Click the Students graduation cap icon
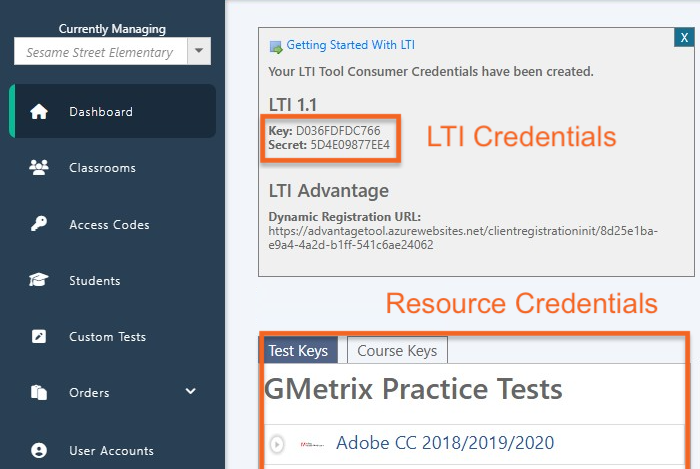Viewport: 700px width, 469px height. coord(39,280)
